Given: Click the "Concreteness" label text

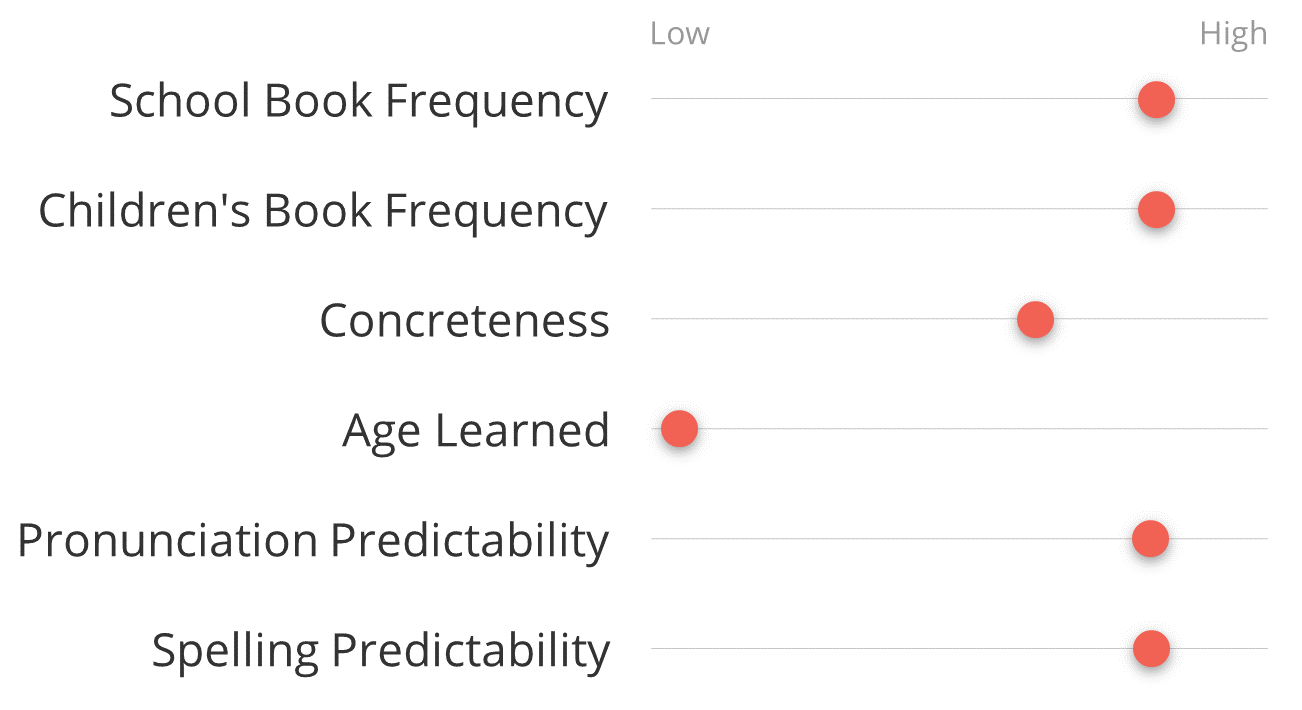Looking at the screenshot, I should [464, 321].
